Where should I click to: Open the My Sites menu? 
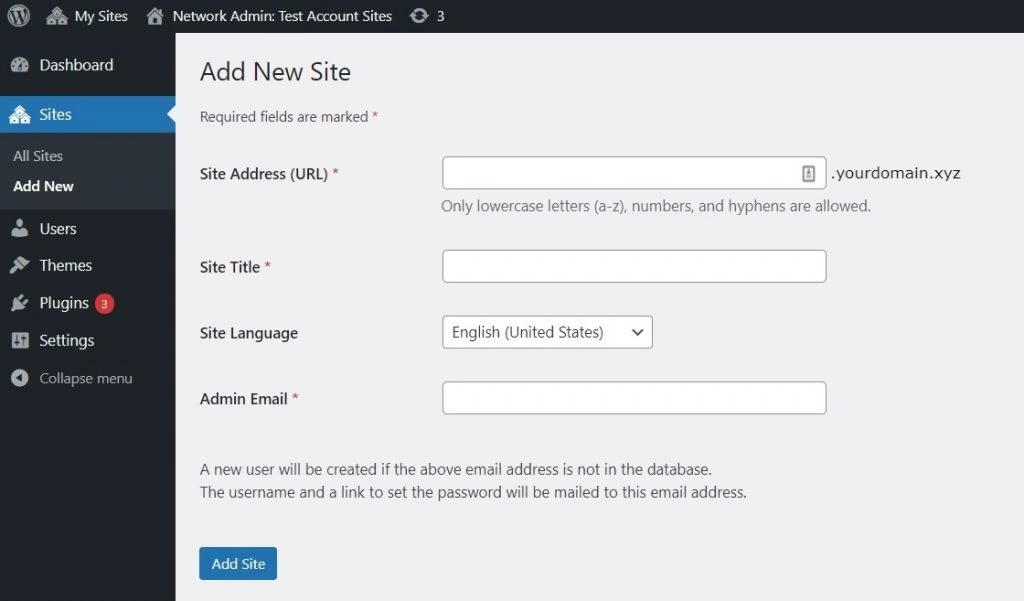click(100, 15)
